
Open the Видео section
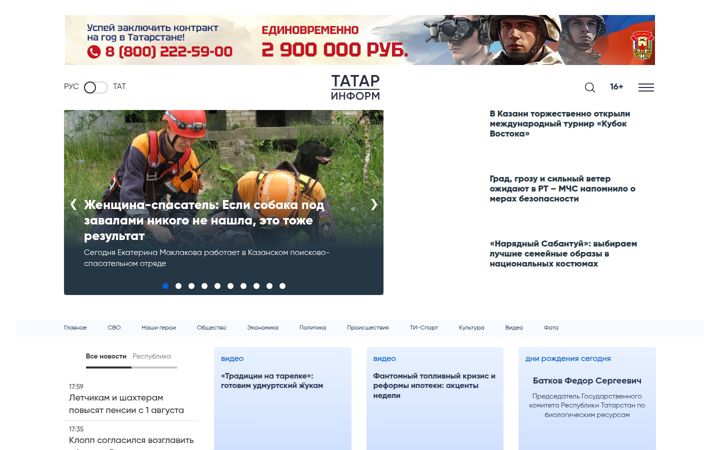[514, 327]
